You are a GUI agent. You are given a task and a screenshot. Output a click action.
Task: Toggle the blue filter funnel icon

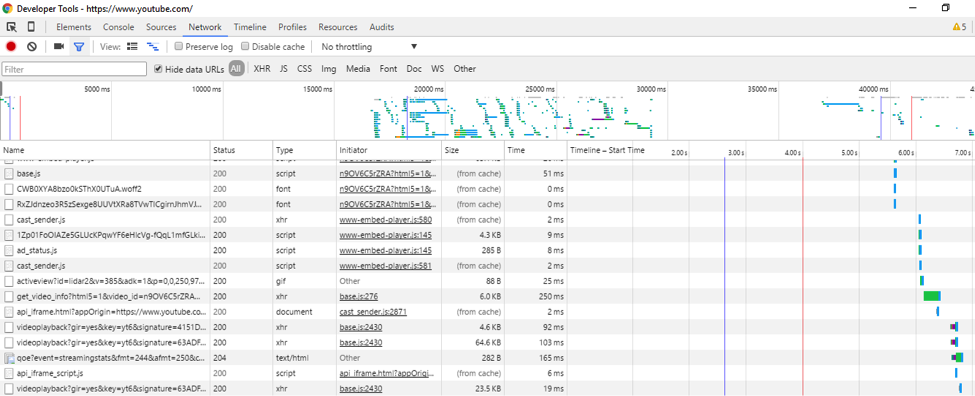[79, 47]
